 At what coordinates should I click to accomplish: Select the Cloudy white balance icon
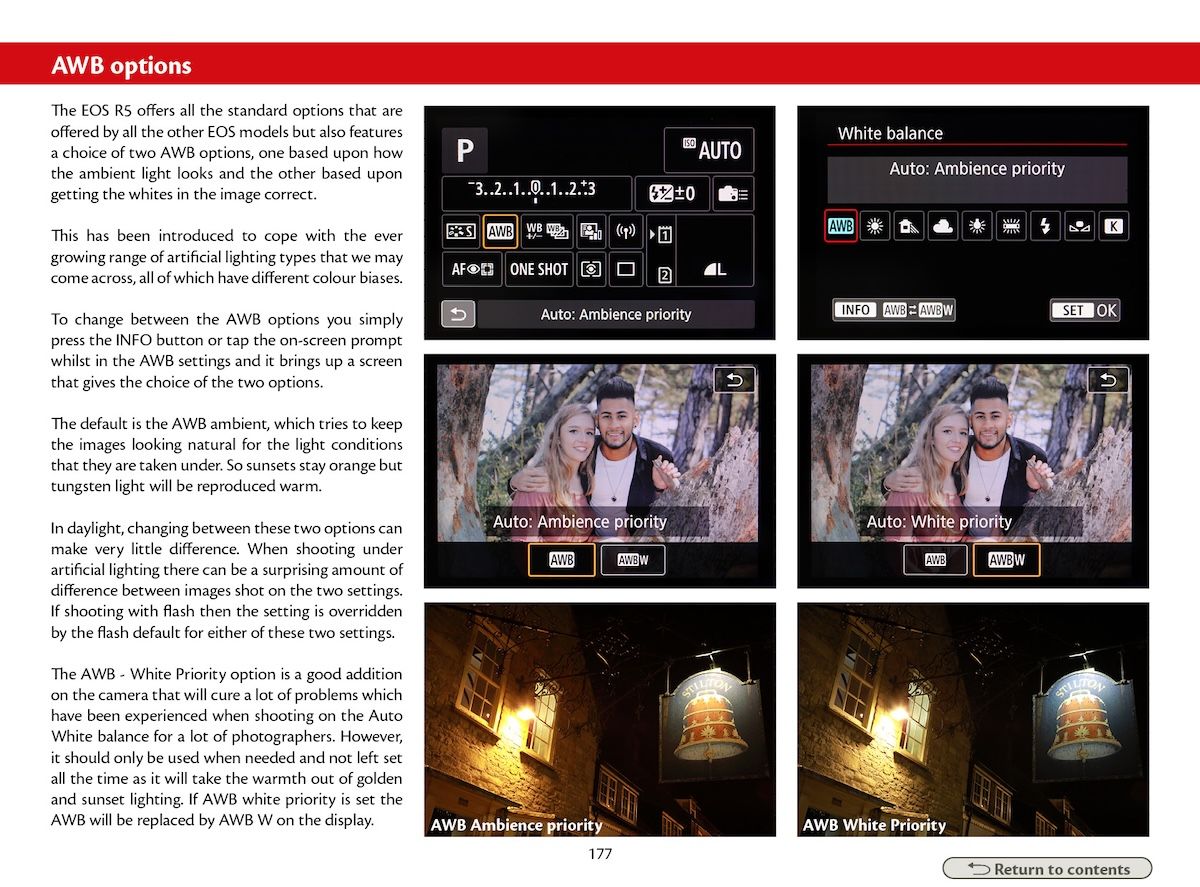pyautogui.click(x=943, y=226)
